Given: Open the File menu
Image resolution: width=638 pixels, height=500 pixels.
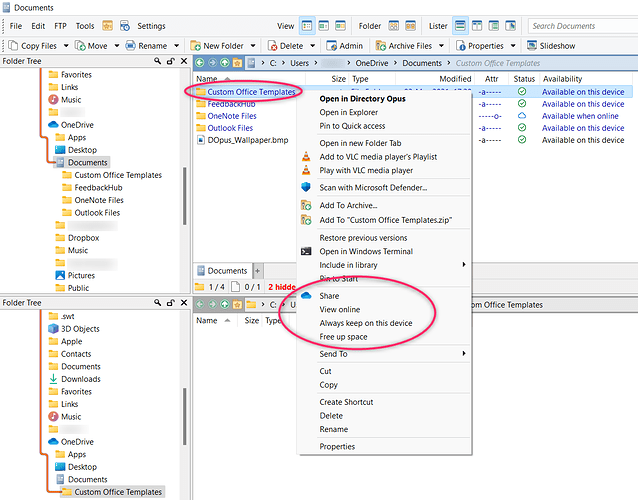Looking at the screenshot, I should pos(16,26).
